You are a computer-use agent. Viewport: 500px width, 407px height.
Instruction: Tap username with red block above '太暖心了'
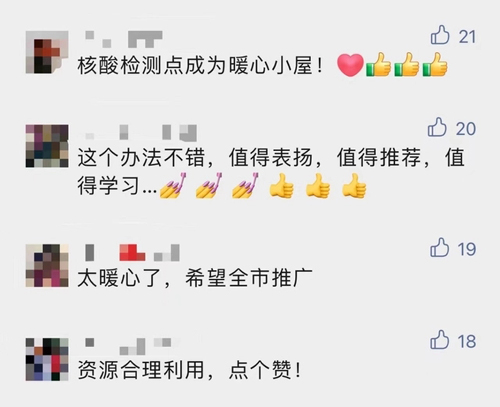click(132, 252)
